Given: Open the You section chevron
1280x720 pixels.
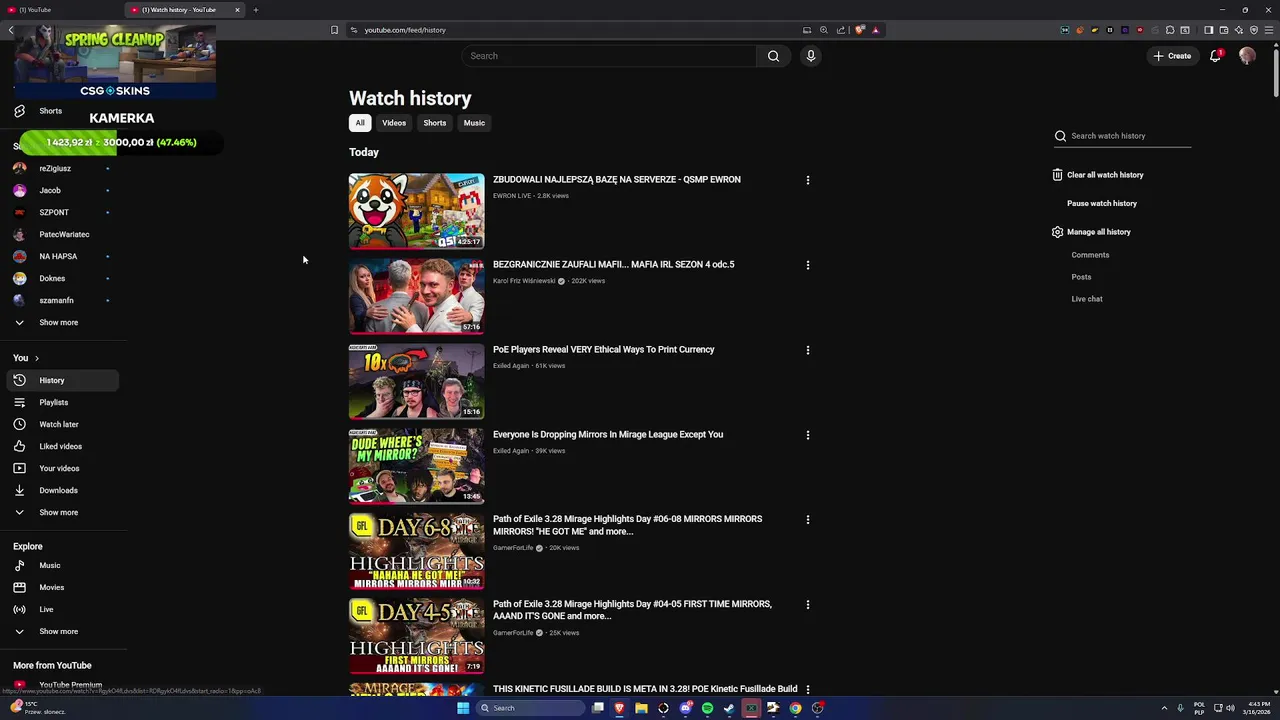Looking at the screenshot, I should 37,358.
